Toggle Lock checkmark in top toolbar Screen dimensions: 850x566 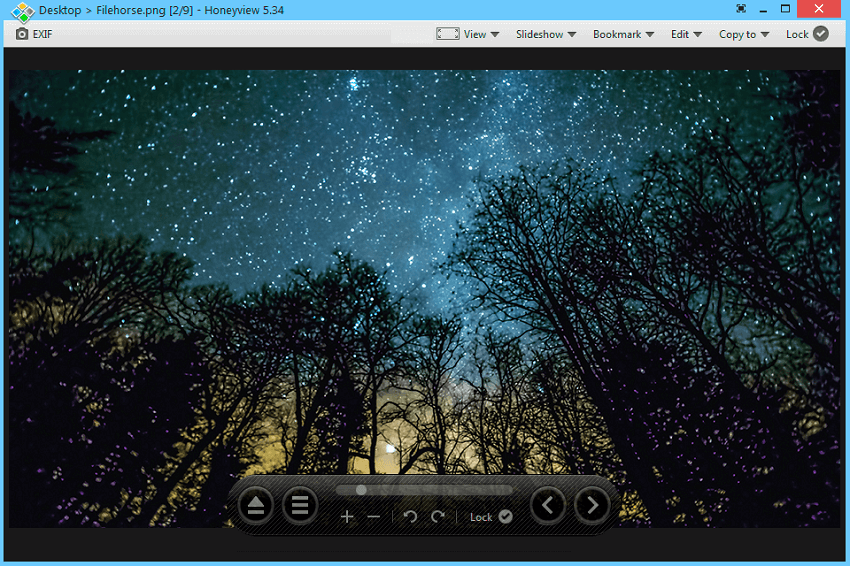821,34
